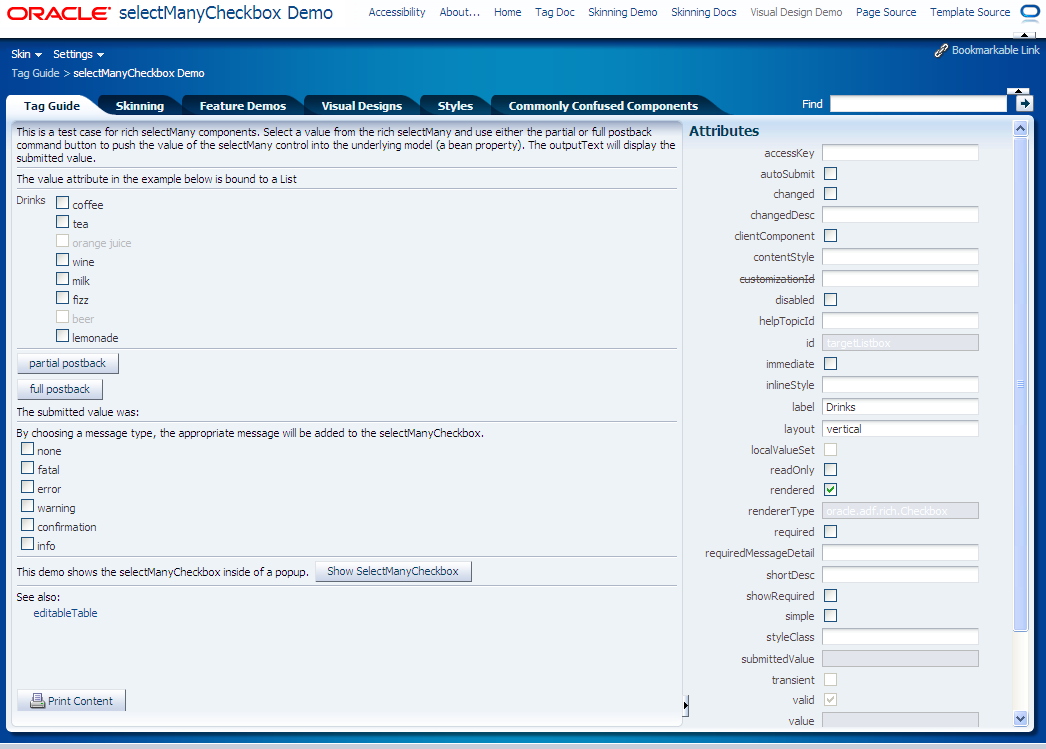Click Show SelectManyCheckbox button
The height and width of the screenshot is (749, 1046).
click(393, 571)
